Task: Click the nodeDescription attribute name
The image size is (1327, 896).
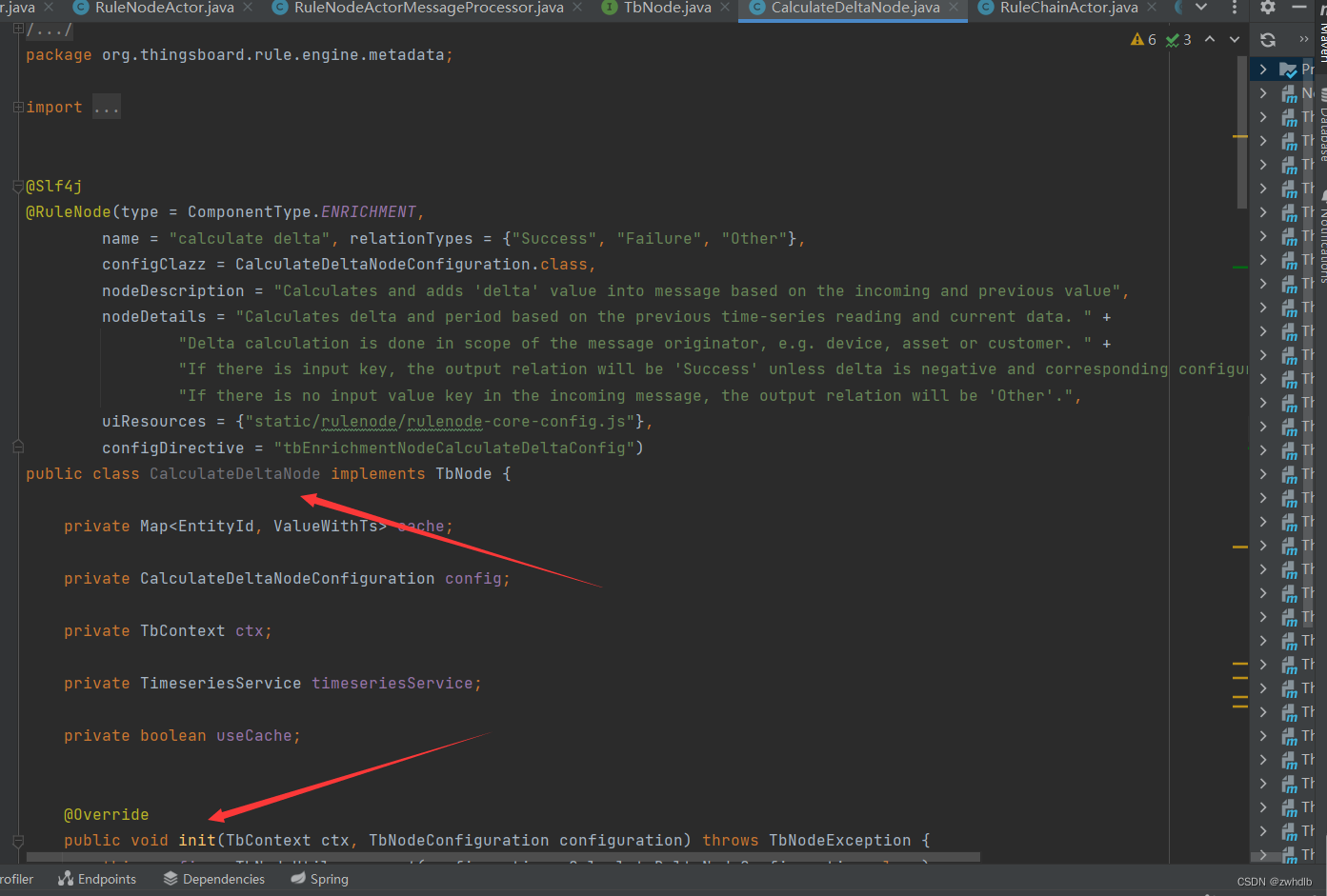Action: 173,291
